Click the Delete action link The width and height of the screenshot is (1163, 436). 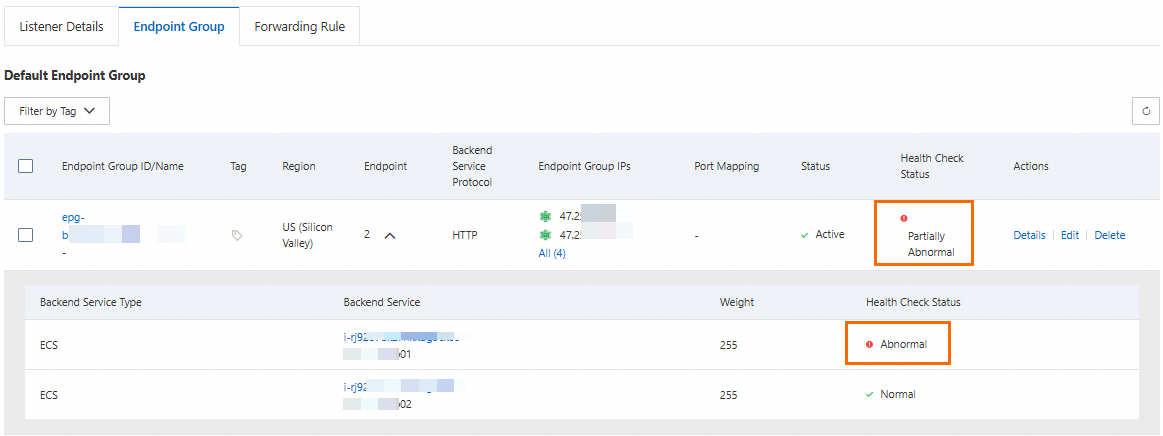(x=1109, y=235)
